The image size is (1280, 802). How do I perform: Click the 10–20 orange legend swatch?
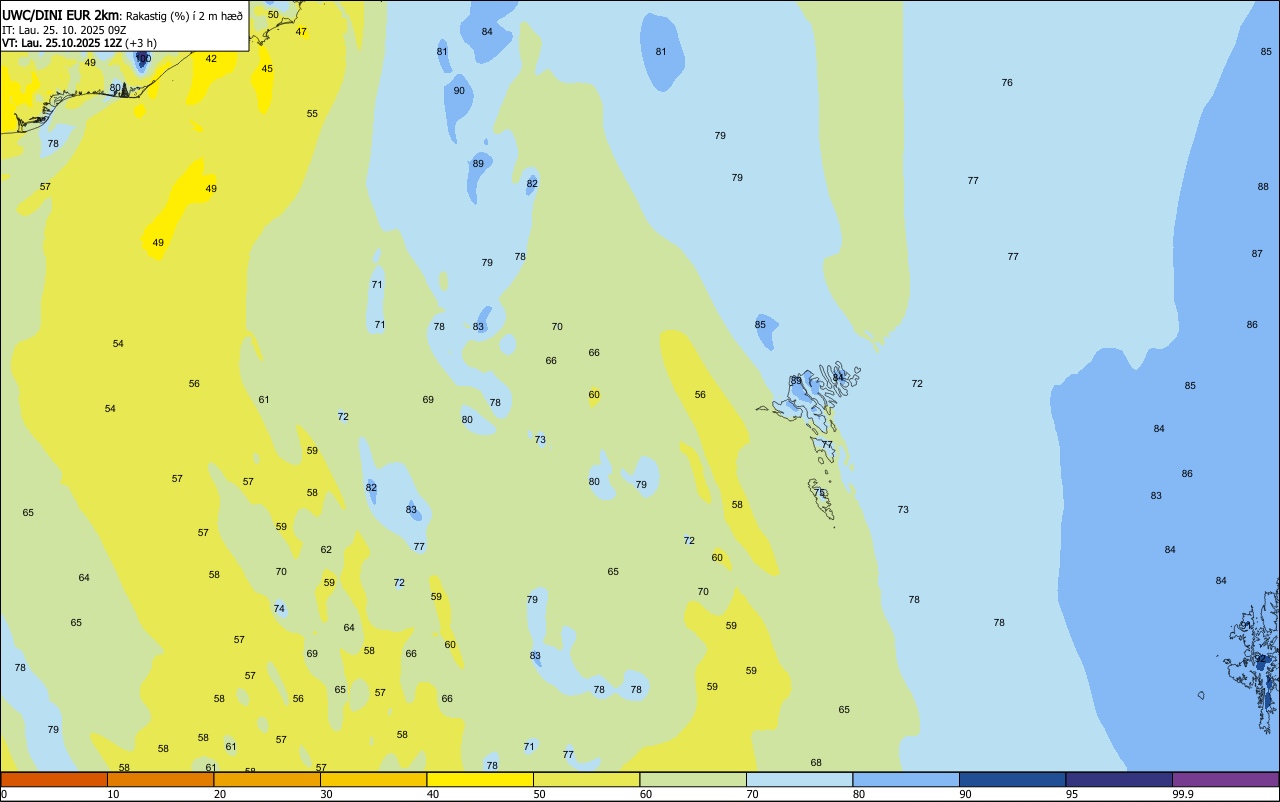point(160,779)
